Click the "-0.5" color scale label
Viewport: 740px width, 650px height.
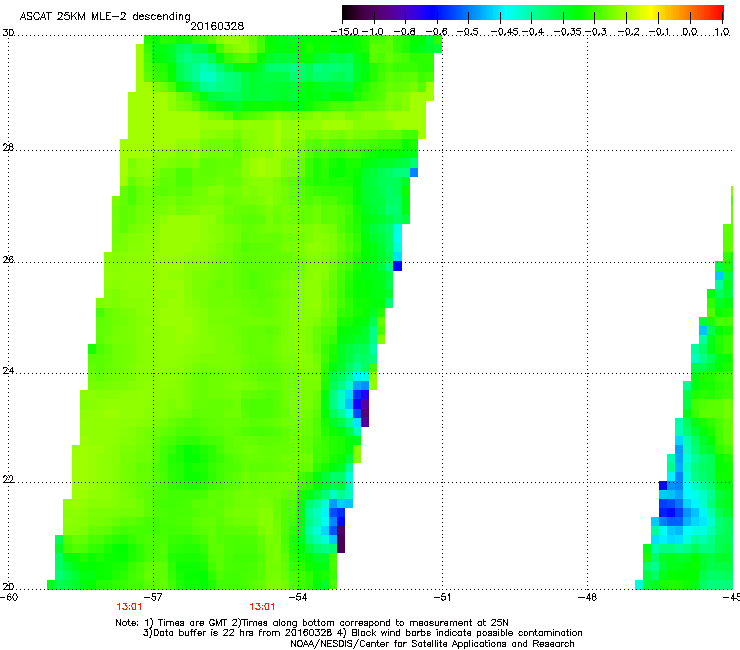pos(468,32)
